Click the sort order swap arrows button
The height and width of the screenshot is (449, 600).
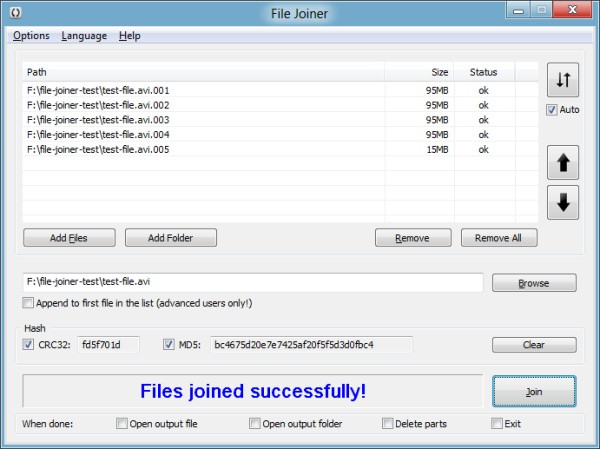(x=562, y=80)
